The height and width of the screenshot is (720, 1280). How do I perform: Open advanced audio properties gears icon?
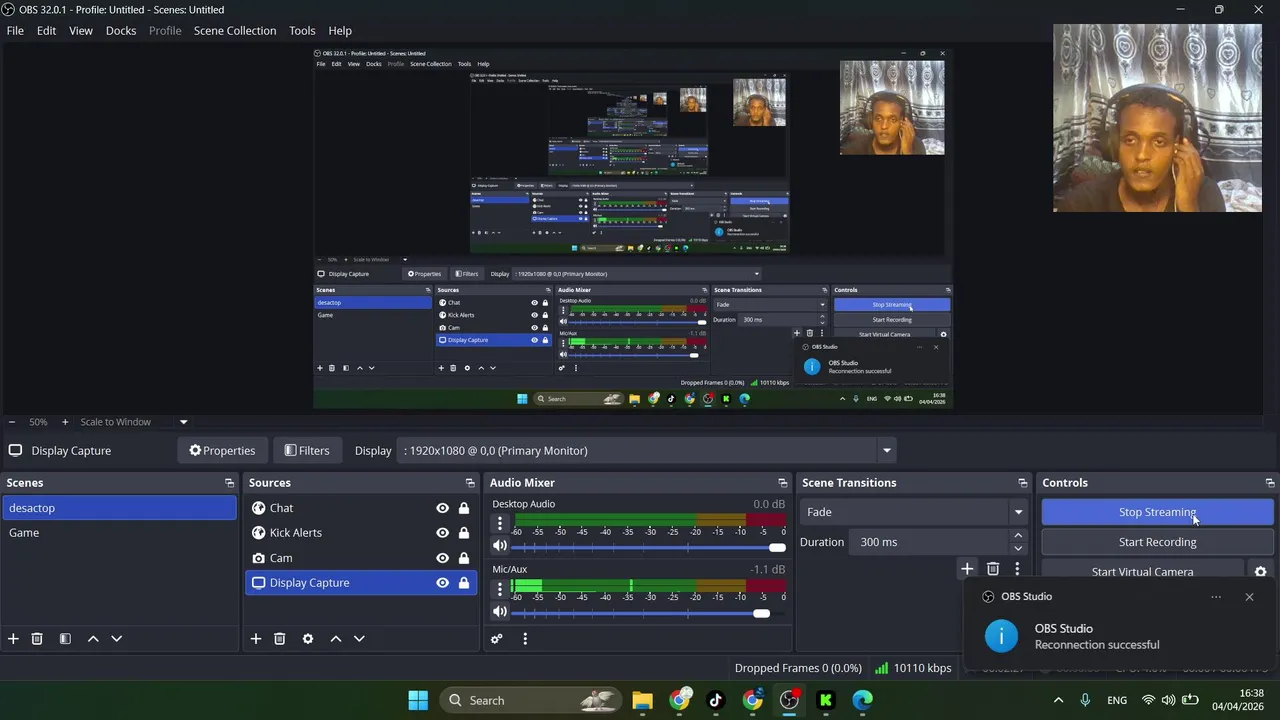497,639
